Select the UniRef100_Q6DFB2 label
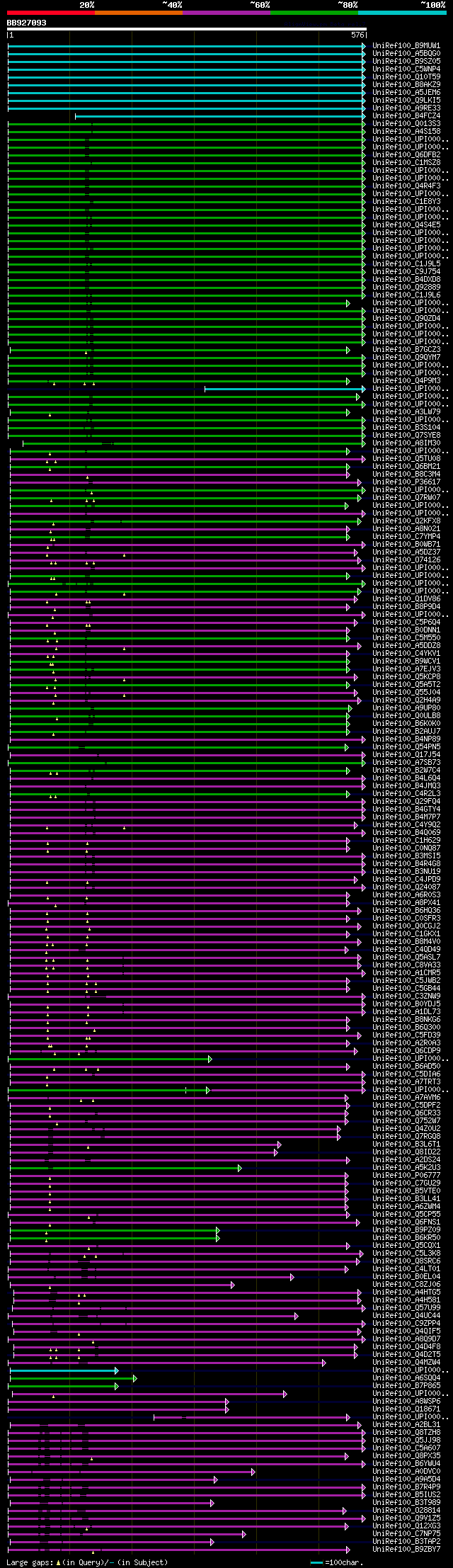This screenshot has height=1568, width=453. [406, 154]
